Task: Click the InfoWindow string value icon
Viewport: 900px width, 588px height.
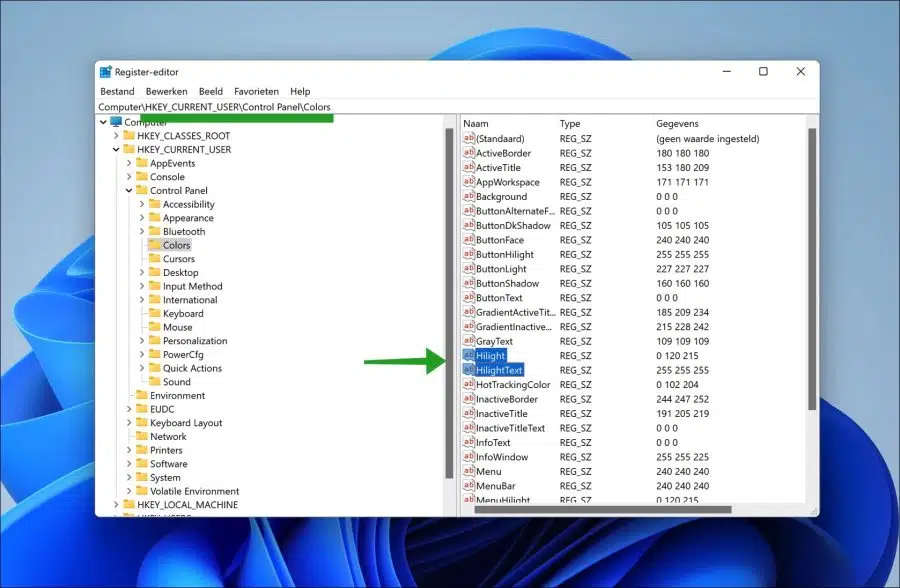Action: pyautogui.click(x=469, y=457)
